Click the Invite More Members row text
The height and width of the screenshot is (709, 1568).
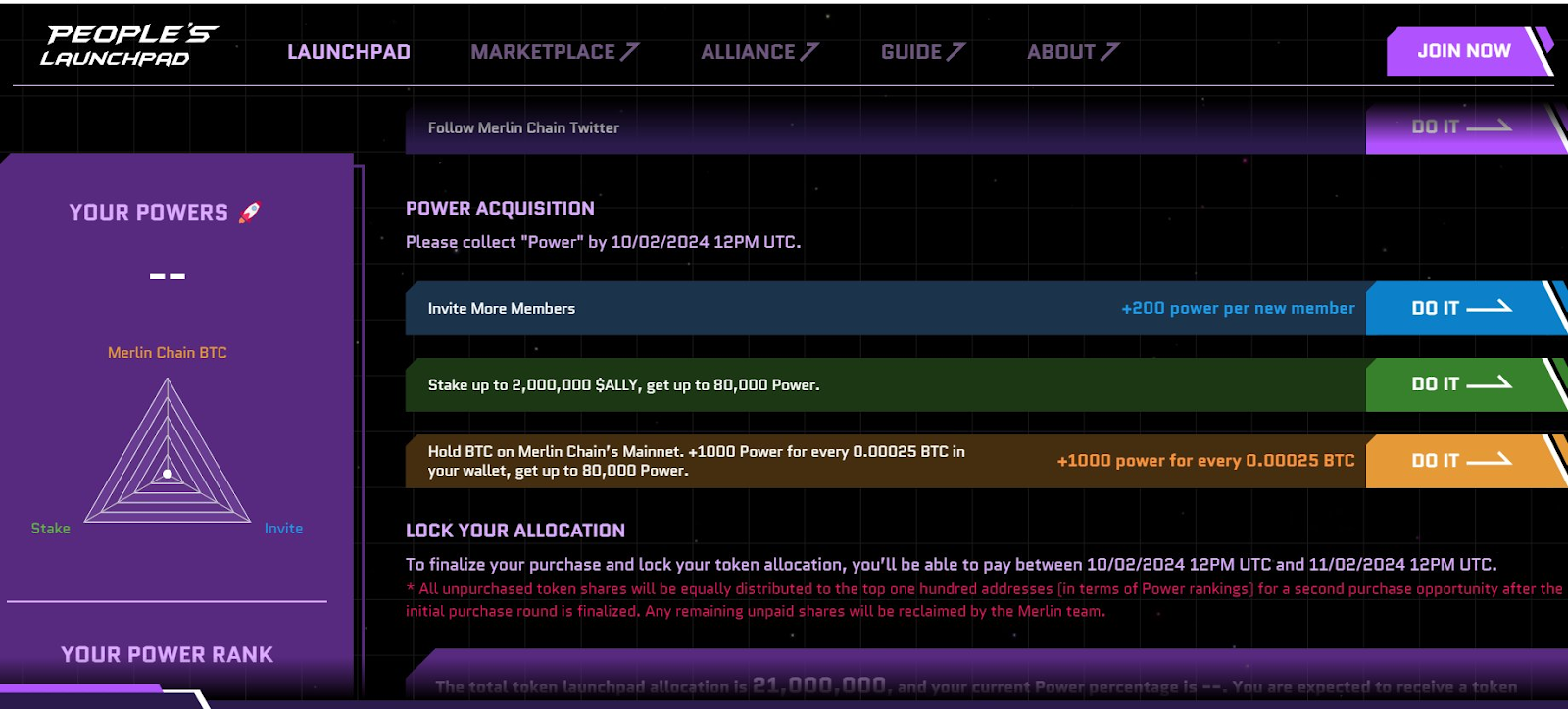tap(502, 308)
